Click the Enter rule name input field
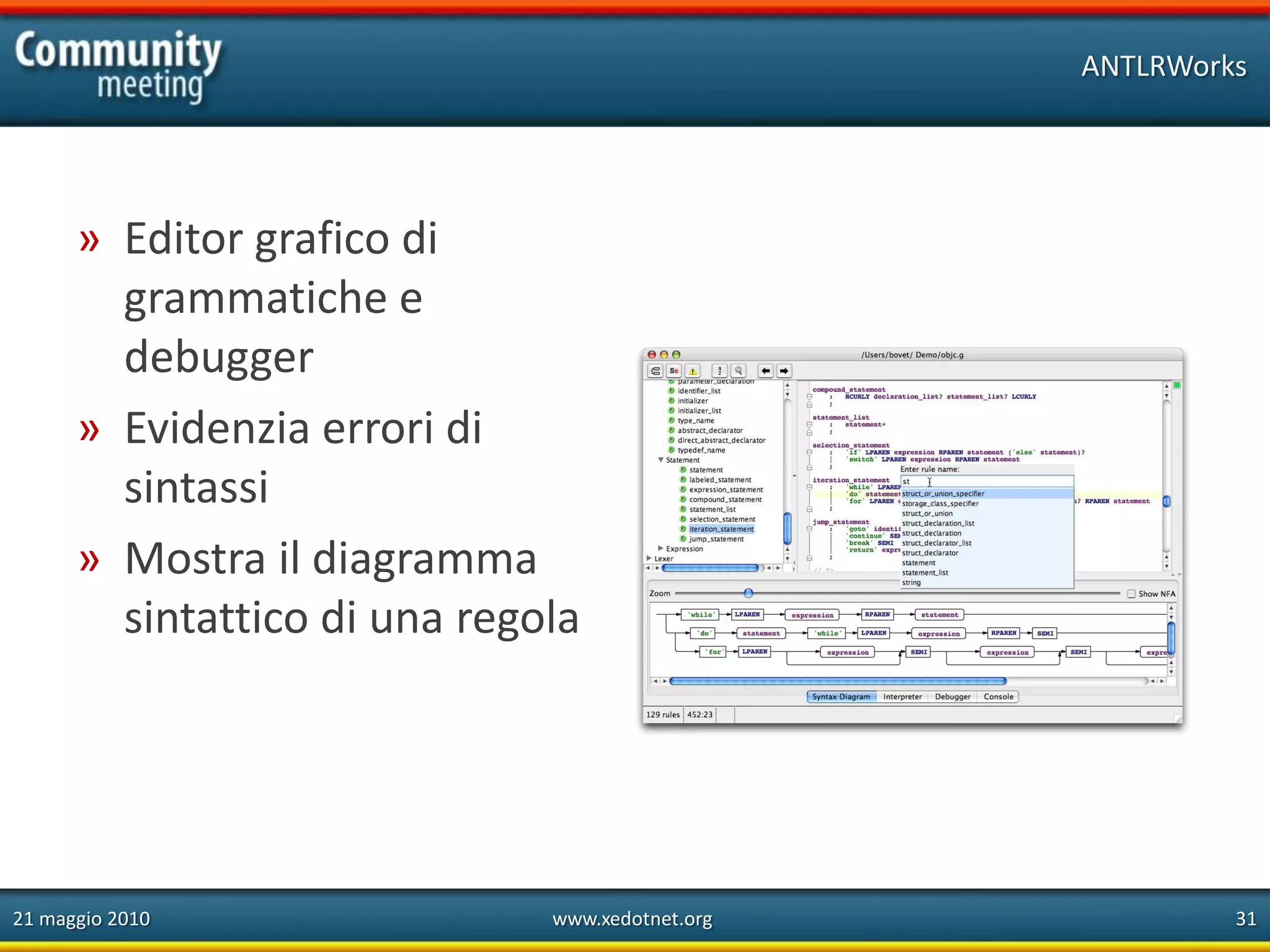Screen dimensions: 1270x952 [x=987, y=482]
